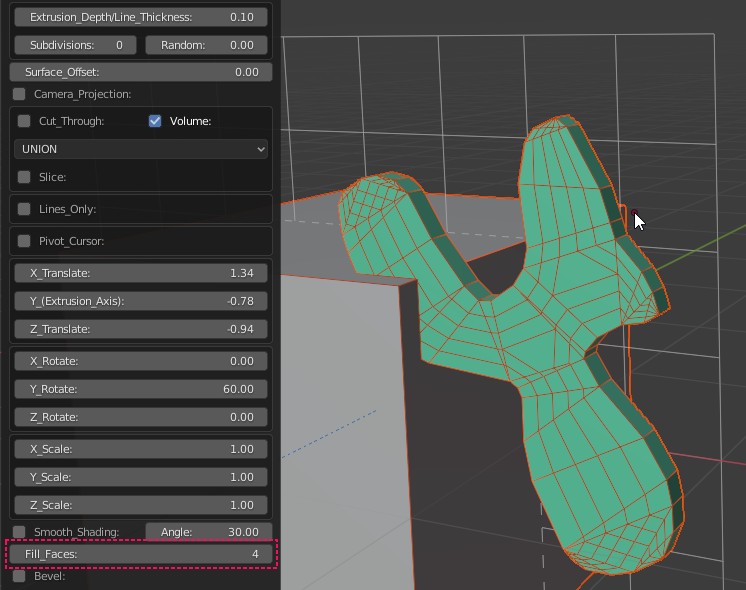Image resolution: width=746 pixels, height=590 pixels.
Task: Select the X_Scale field
Action: pos(140,449)
